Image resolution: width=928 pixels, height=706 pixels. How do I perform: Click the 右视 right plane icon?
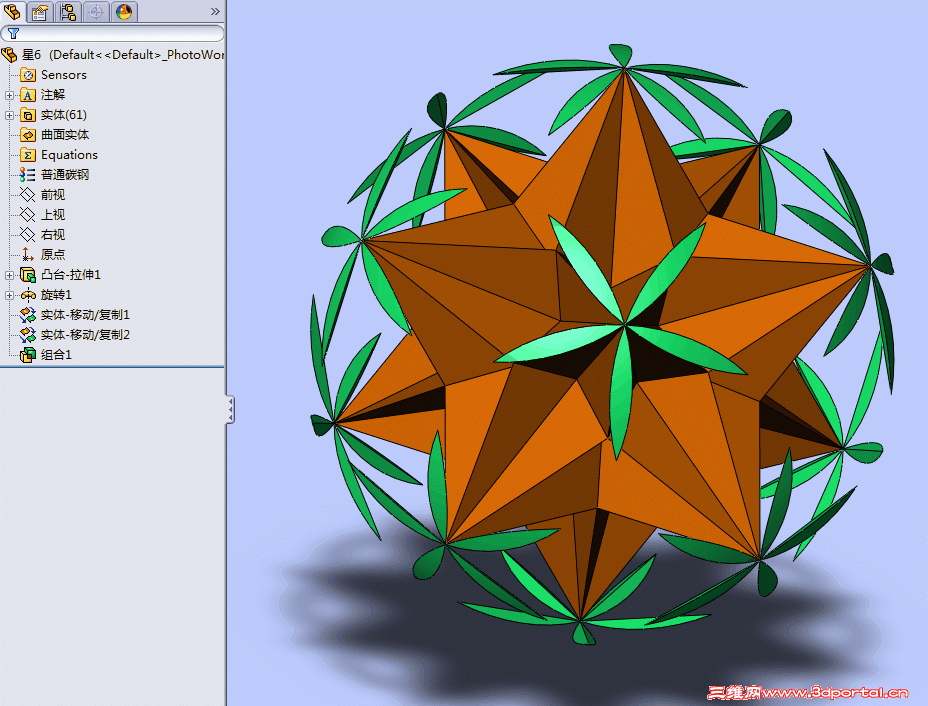coord(28,235)
